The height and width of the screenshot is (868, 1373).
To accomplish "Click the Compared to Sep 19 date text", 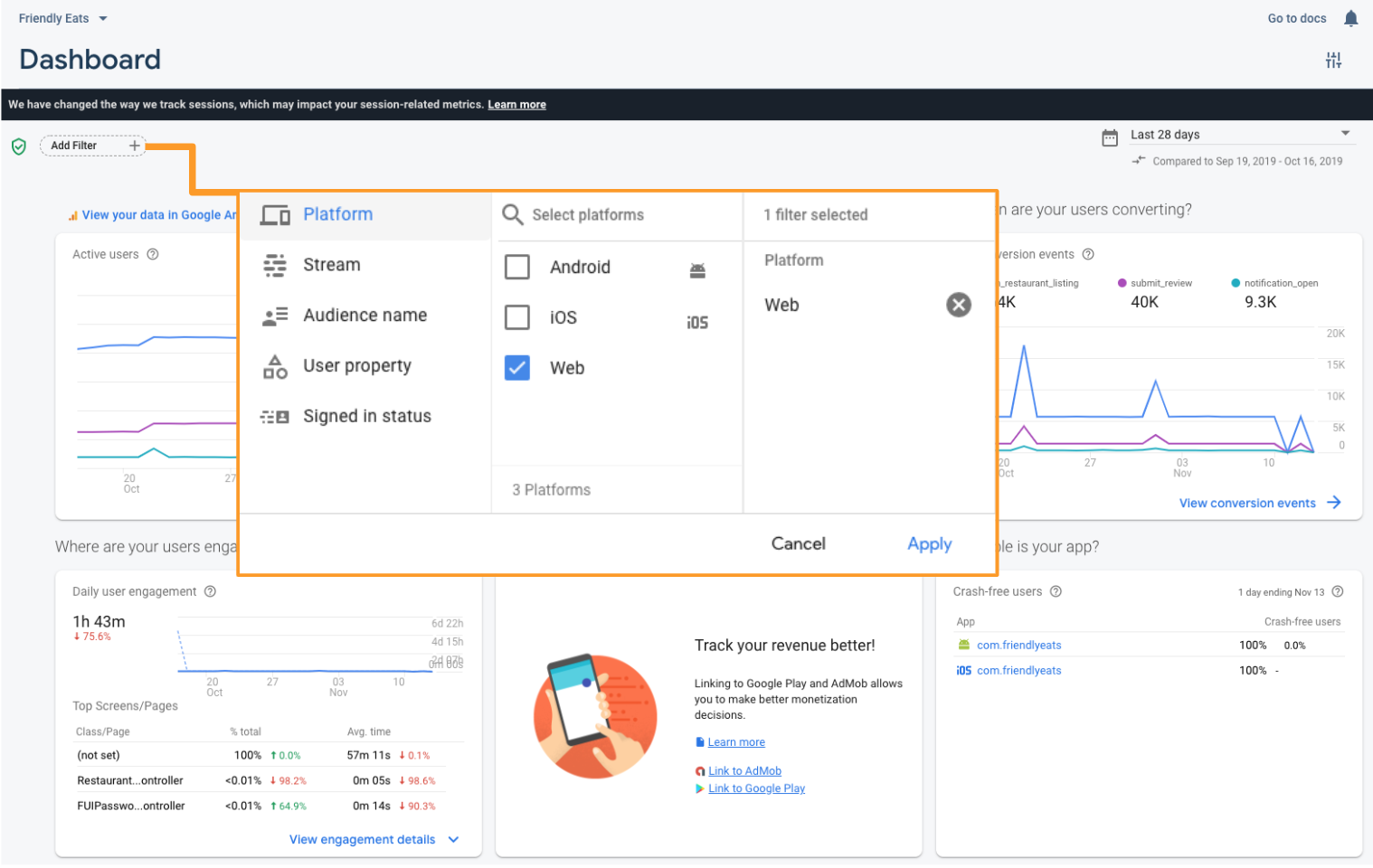I will [1247, 161].
